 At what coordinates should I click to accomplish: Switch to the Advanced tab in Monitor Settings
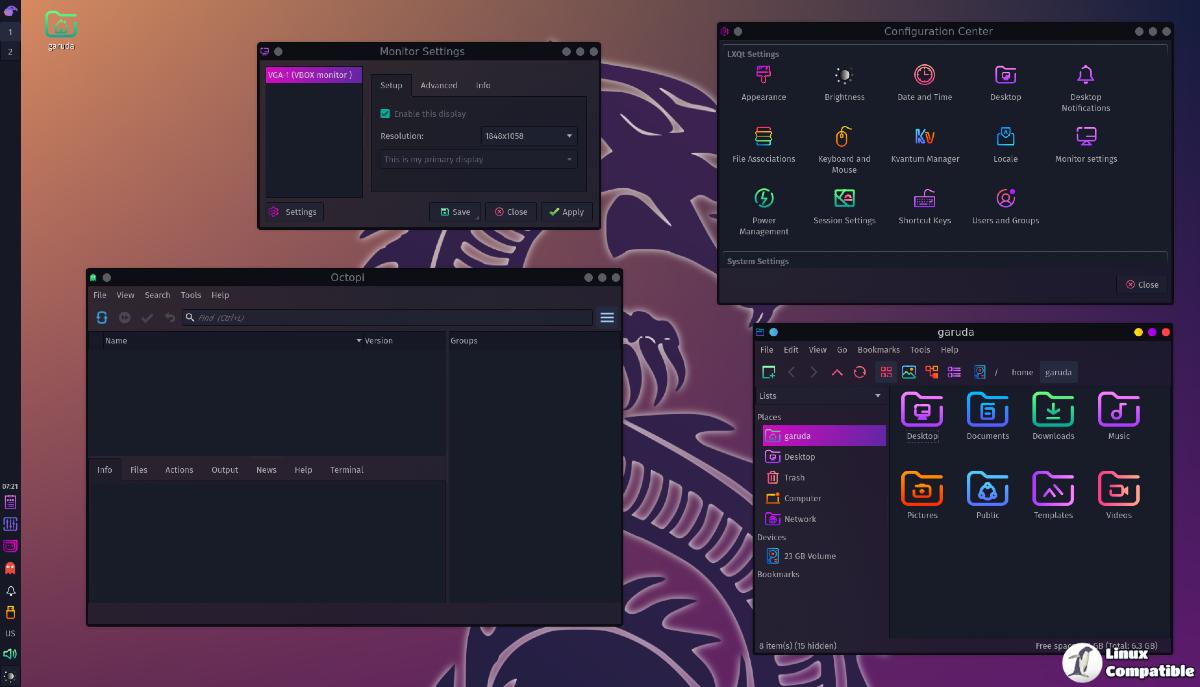439,85
